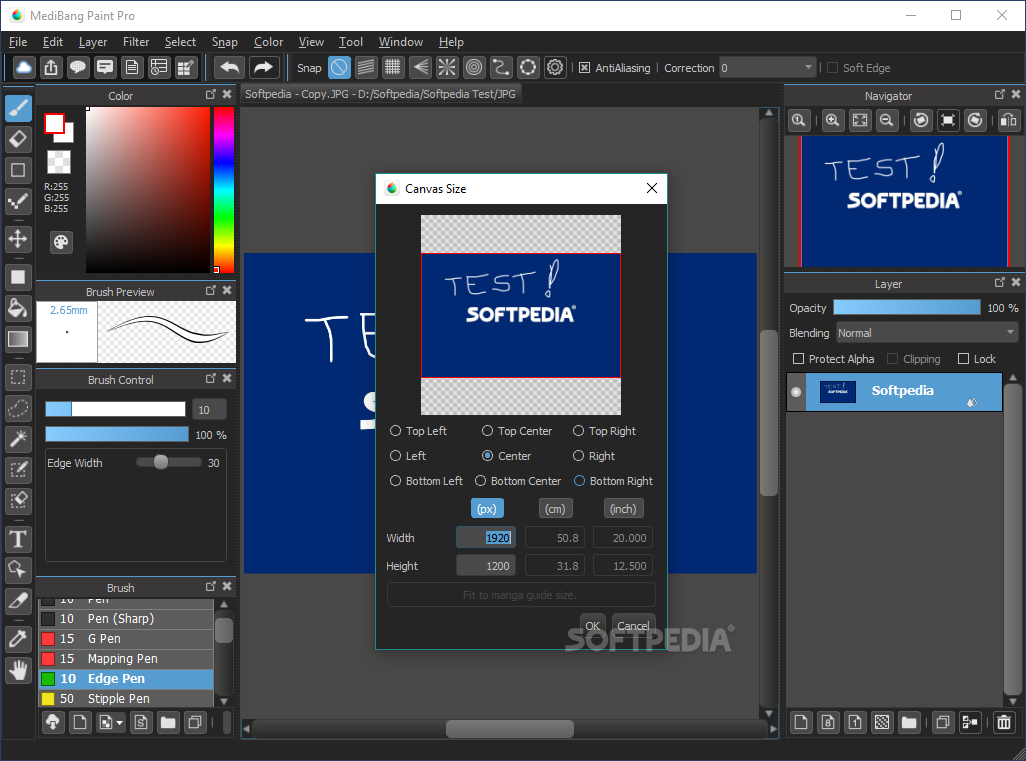Select Top Center anchor radio
Image resolution: width=1026 pixels, height=761 pixels.
[487, 431]
